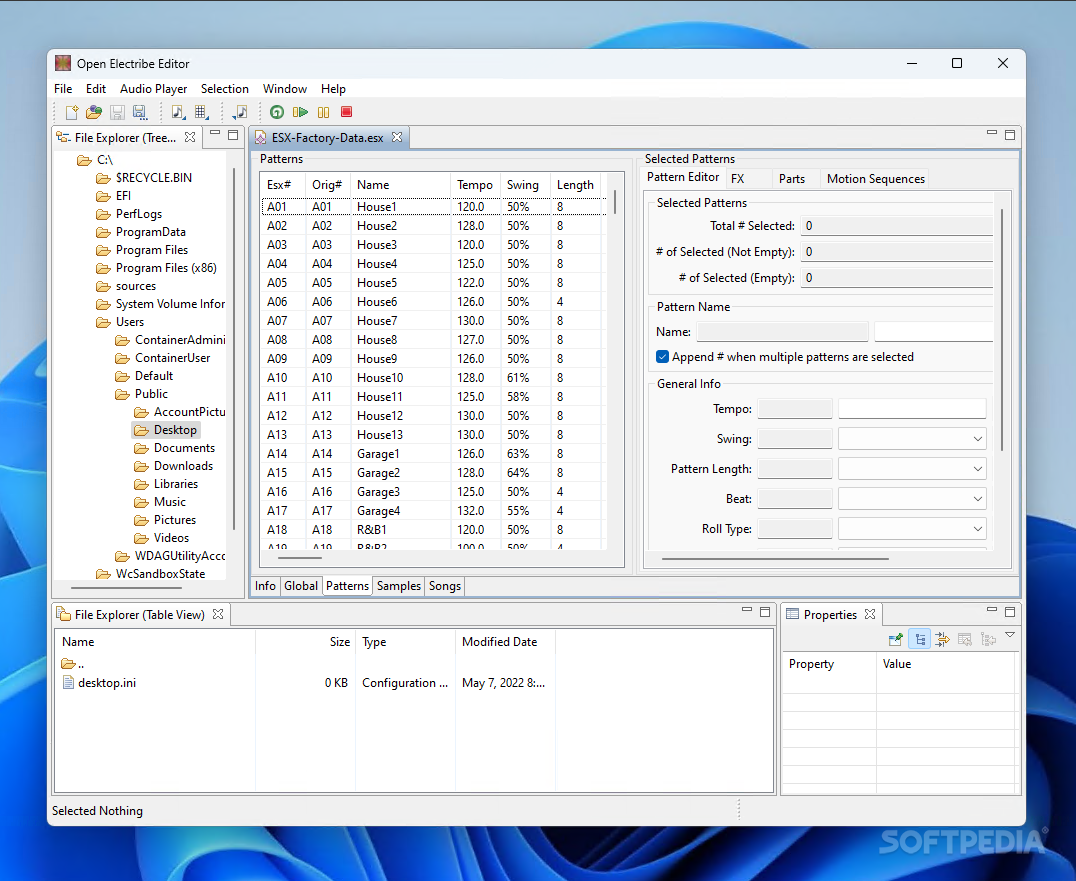Select the C:\ root folder
1076x881 pixels.
(x=104, y=160)
